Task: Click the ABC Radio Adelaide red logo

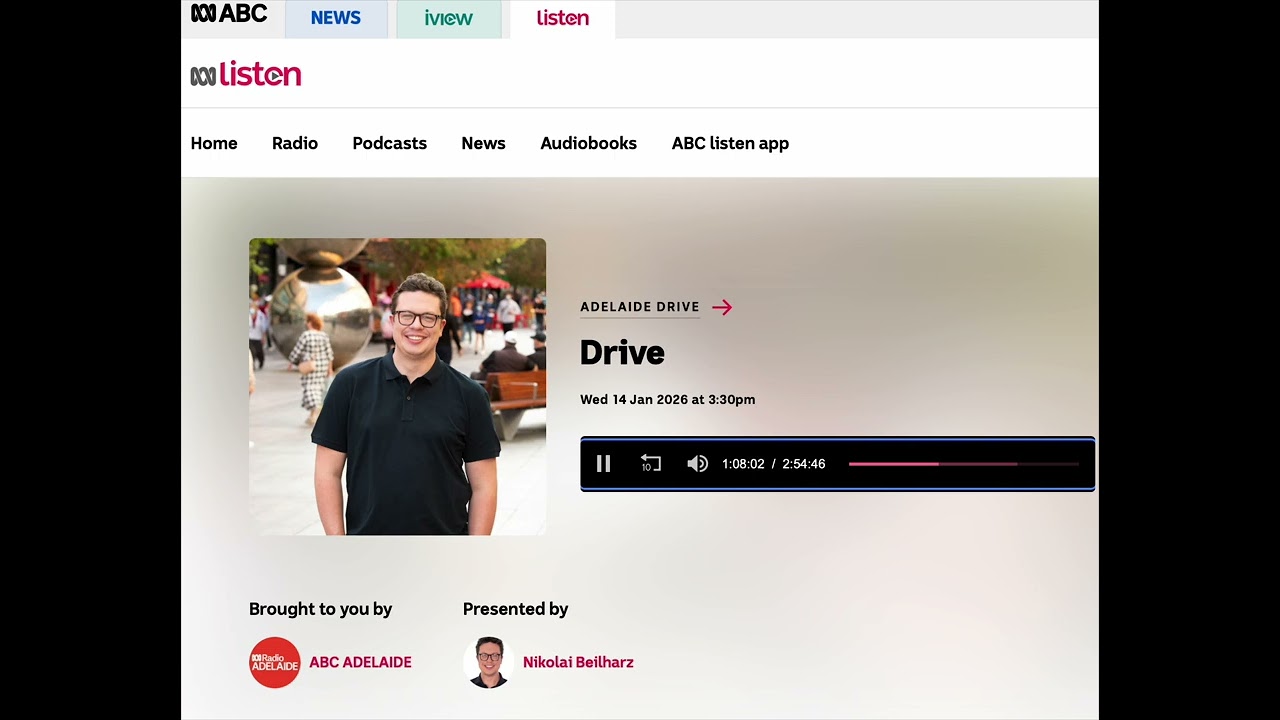Action: point(274,662)
